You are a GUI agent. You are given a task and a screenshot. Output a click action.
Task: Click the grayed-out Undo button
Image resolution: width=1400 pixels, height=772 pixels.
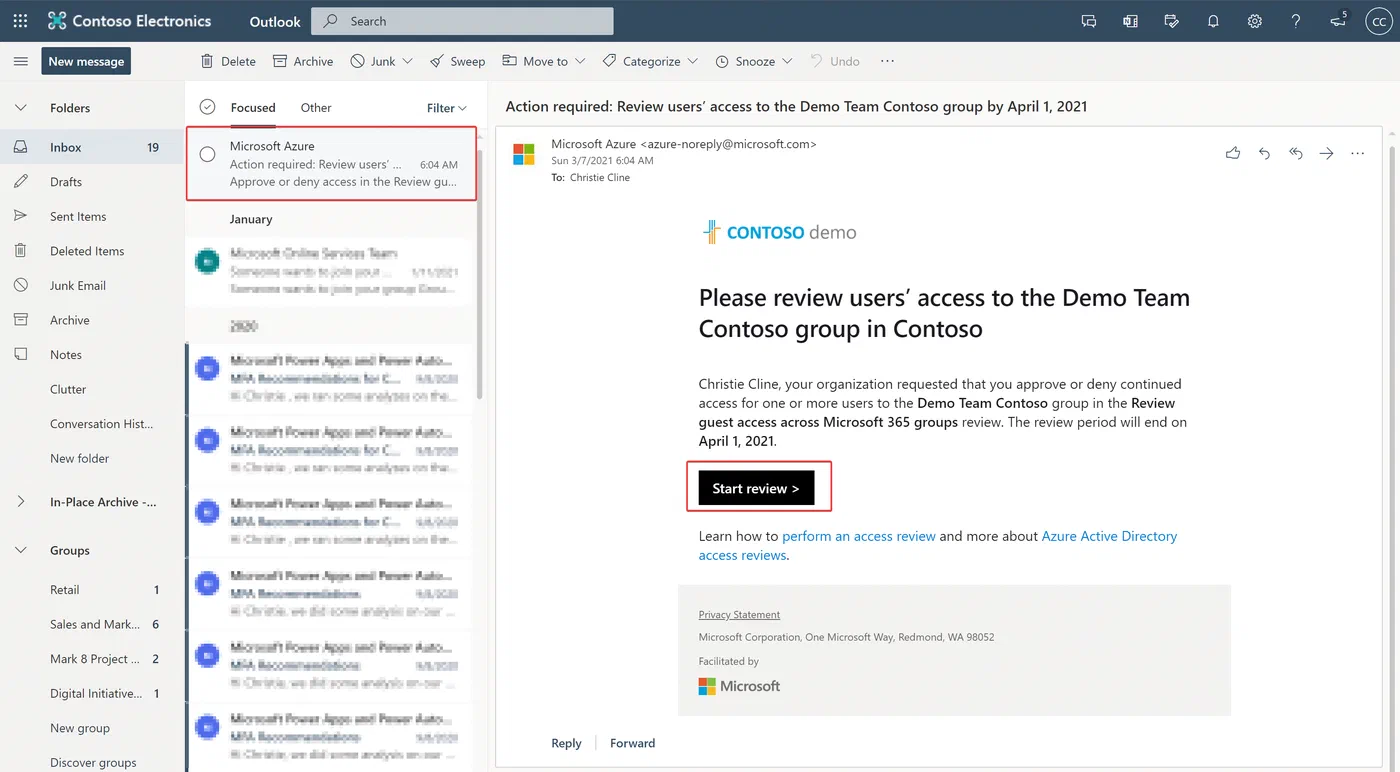pyautogui.click(x=835, y=61)
